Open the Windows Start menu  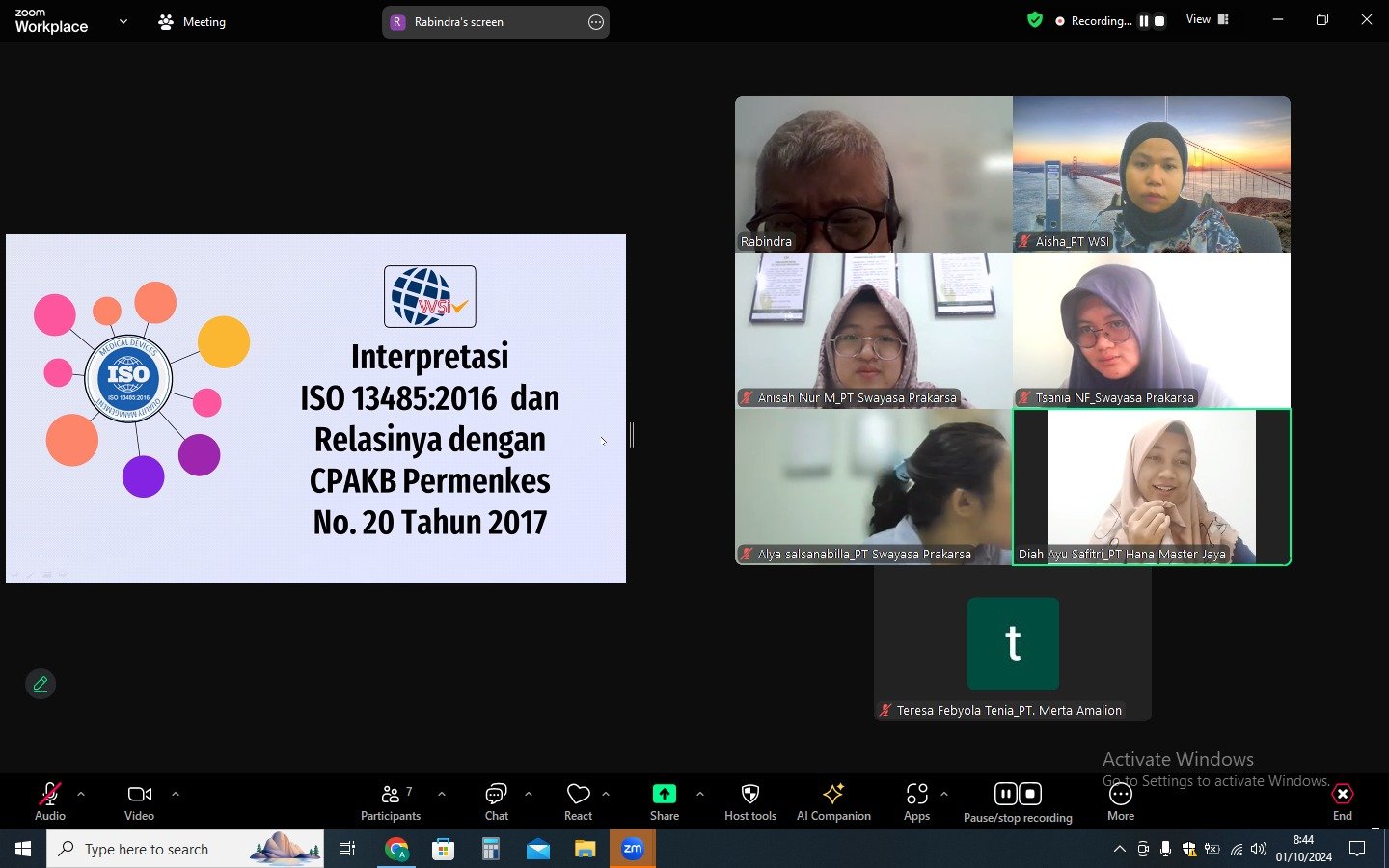click(23, 849)
